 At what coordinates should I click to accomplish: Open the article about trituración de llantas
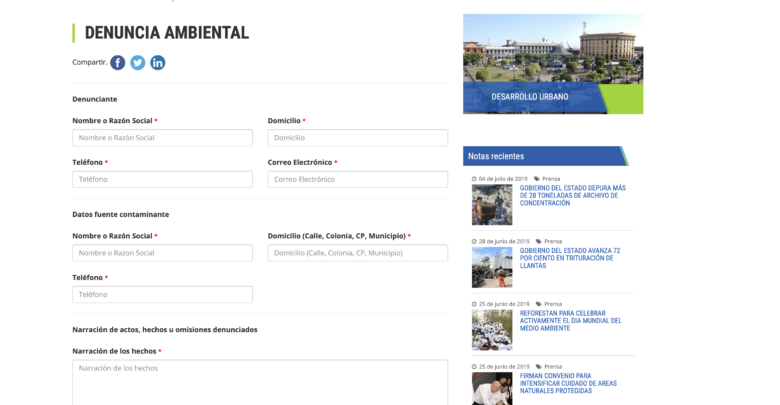click(x=570, y=258)
